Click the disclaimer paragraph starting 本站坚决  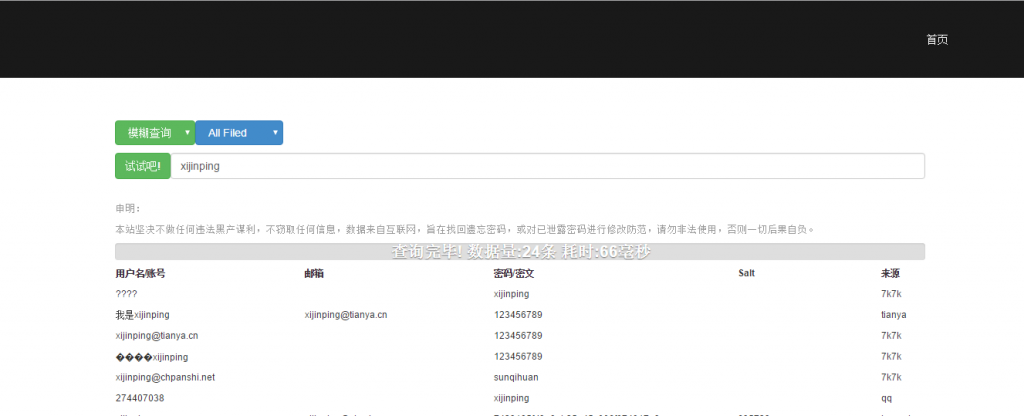(465, 229)
